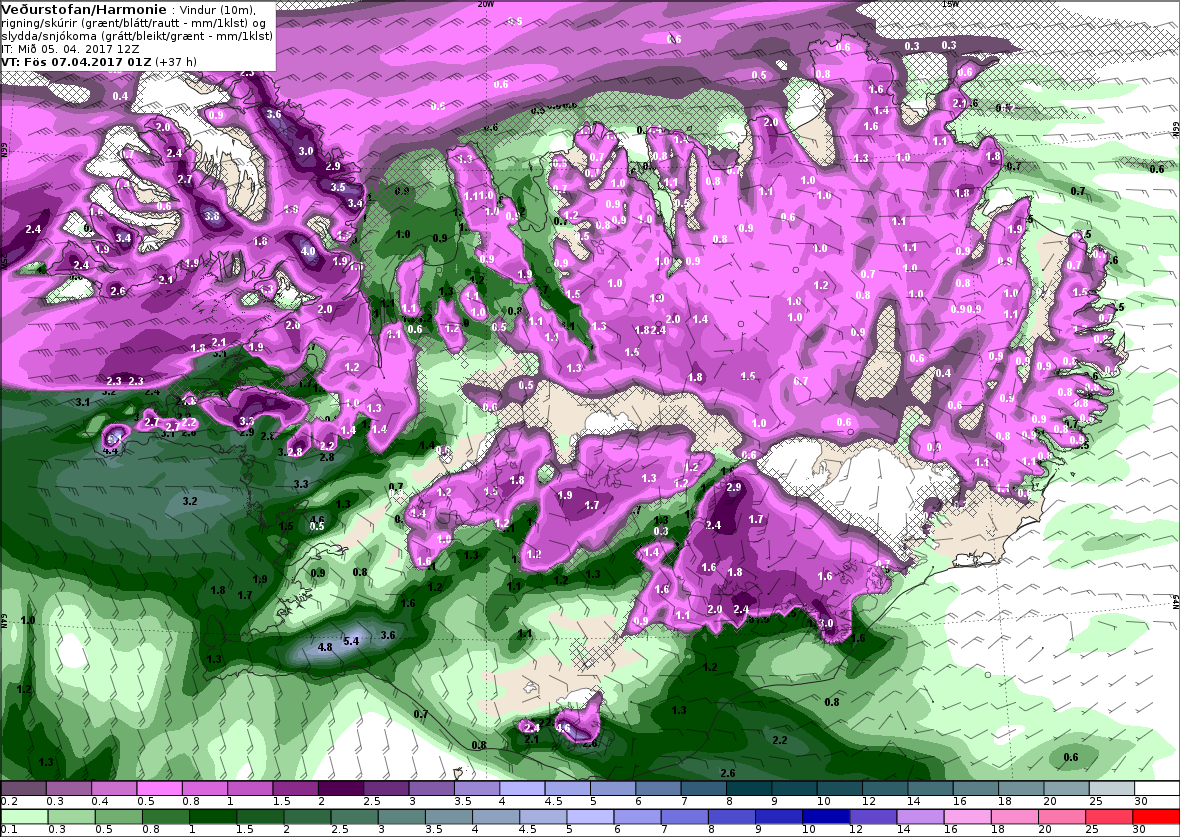Click the 0.8 forest green swatch in the lower row
The image size is (1180, 837).
click(x=166, y=817)
